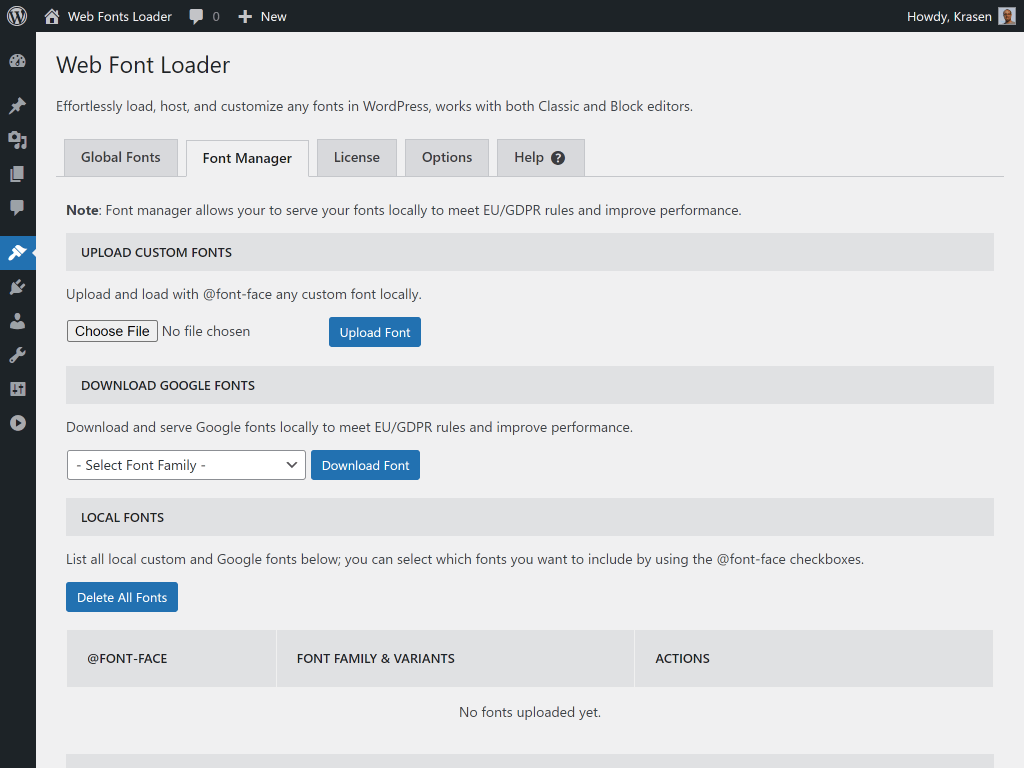Click the No fonts uploaded yet message
This screenshot has width=1024, height=768.
coord(530,712)
